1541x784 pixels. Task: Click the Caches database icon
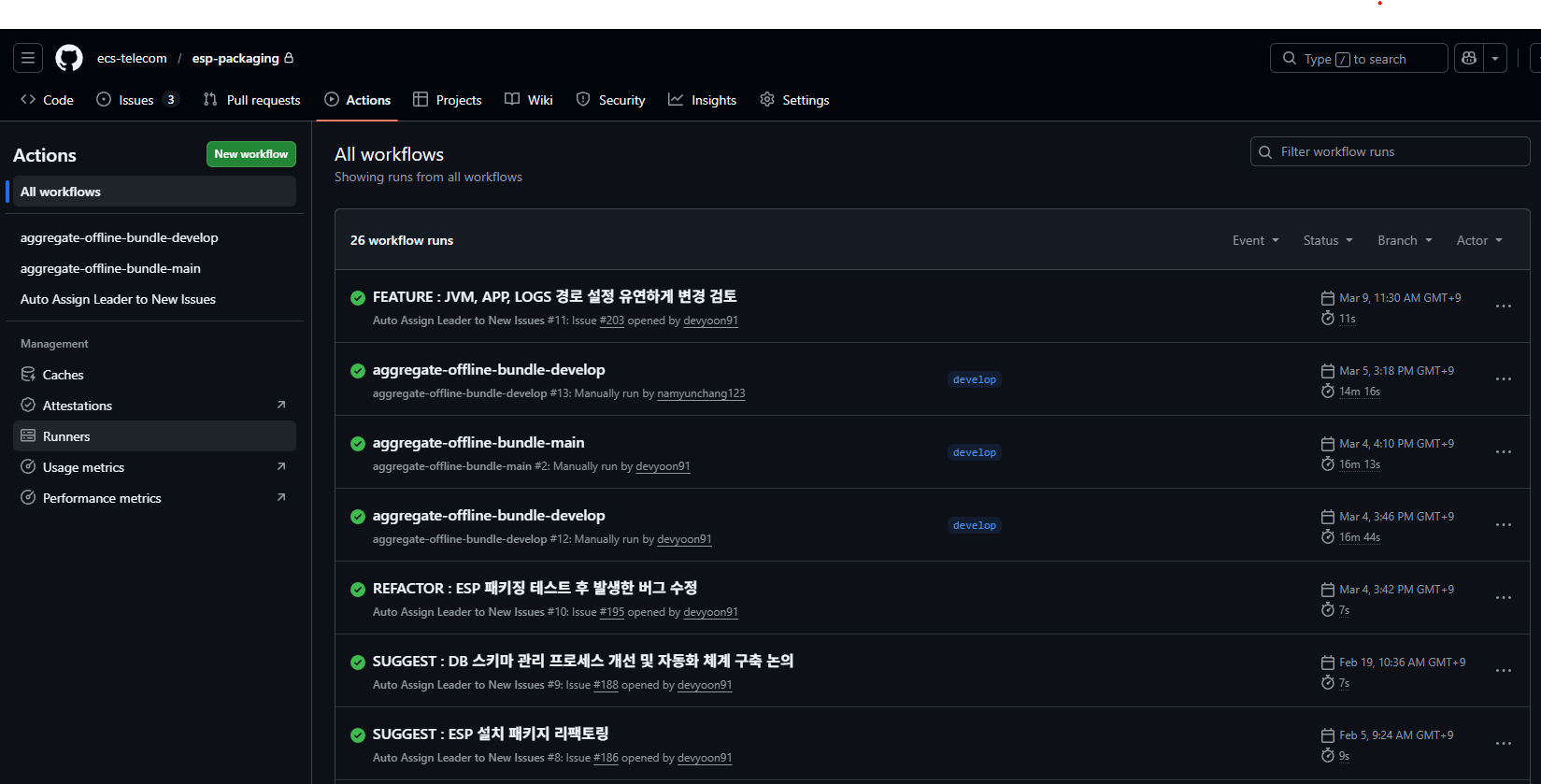[x=28, y=375]
